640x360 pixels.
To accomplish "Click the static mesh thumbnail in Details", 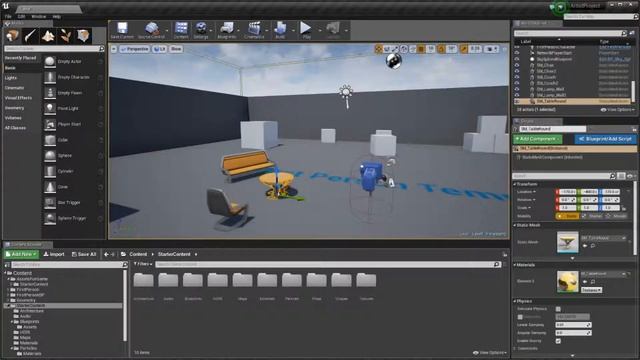I will pyautogui.click(x=567, y=242).
